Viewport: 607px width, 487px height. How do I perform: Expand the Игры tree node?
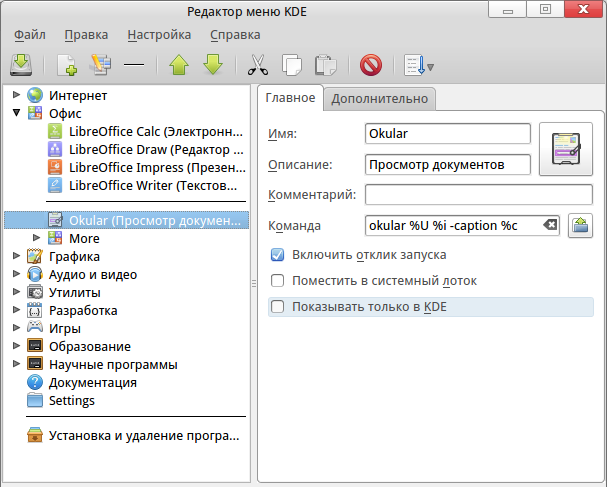(x=16, y=328)
